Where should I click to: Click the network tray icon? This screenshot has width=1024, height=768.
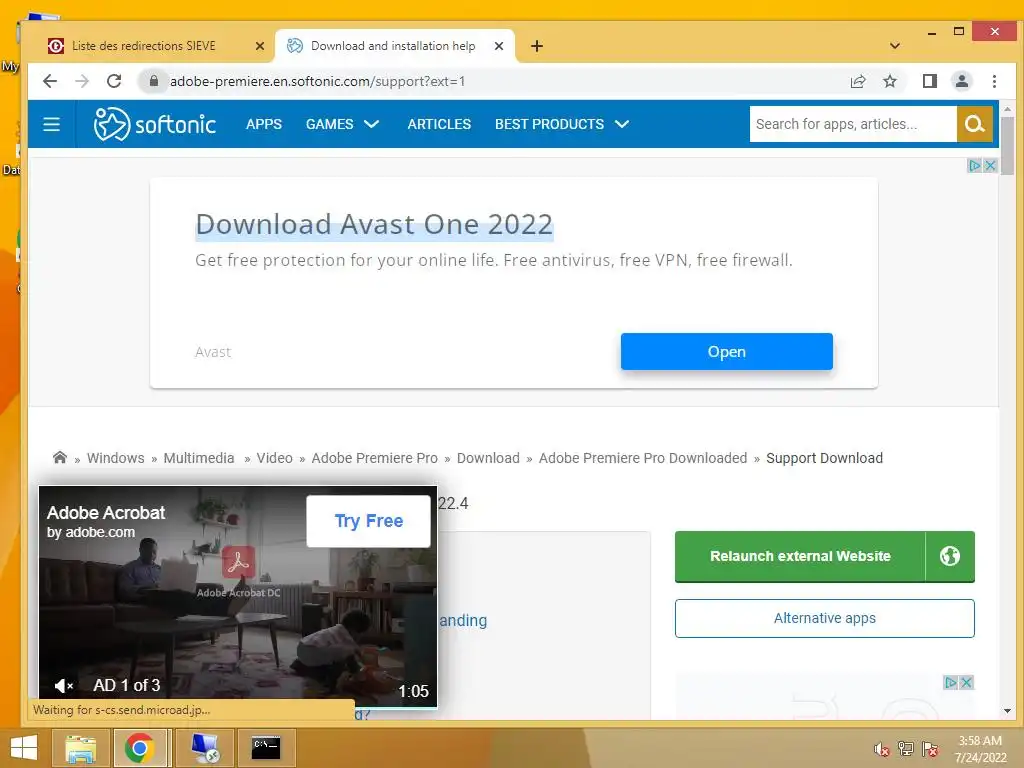pyautogui.click(x=906, y=749)
